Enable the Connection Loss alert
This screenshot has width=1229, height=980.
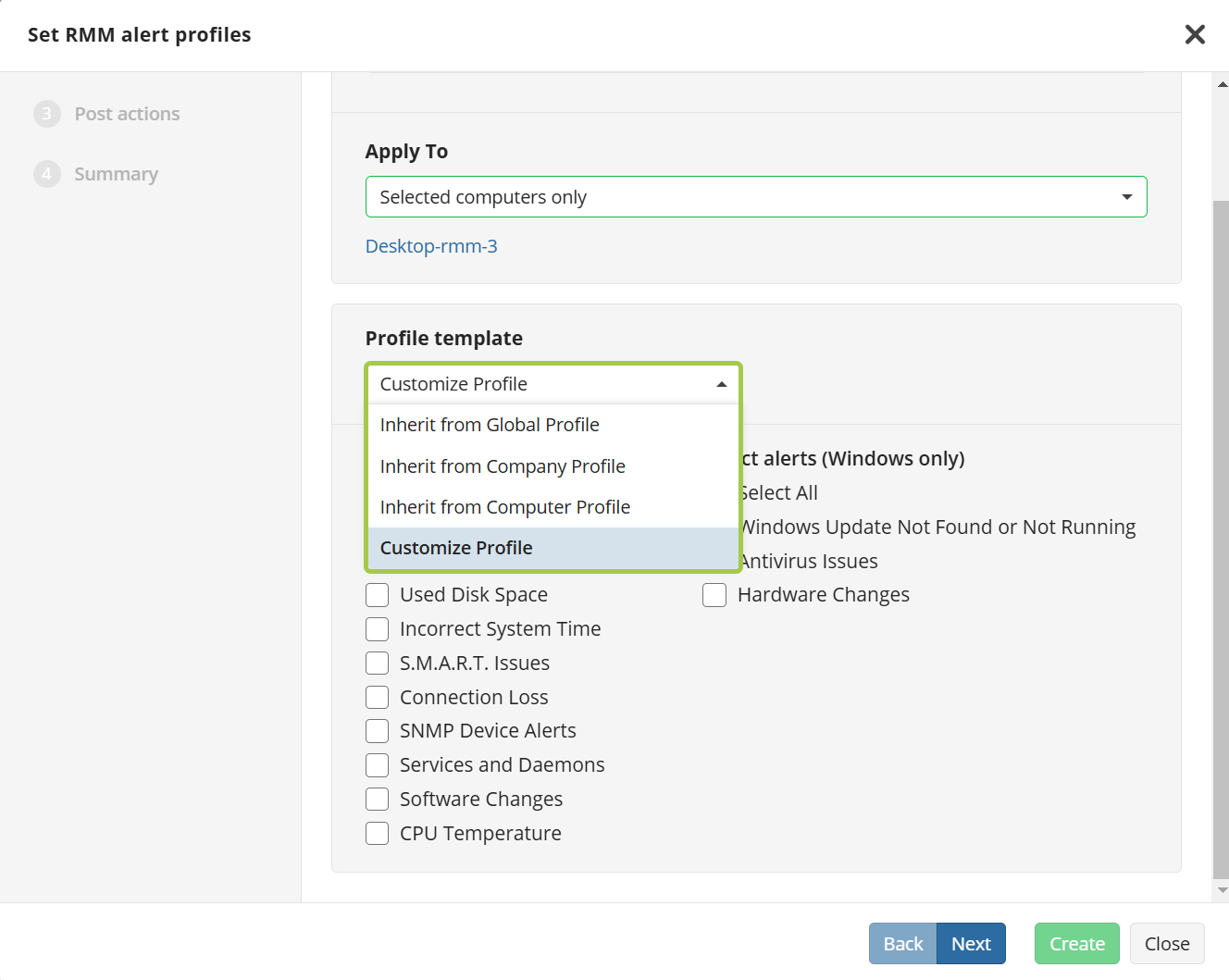378,698
